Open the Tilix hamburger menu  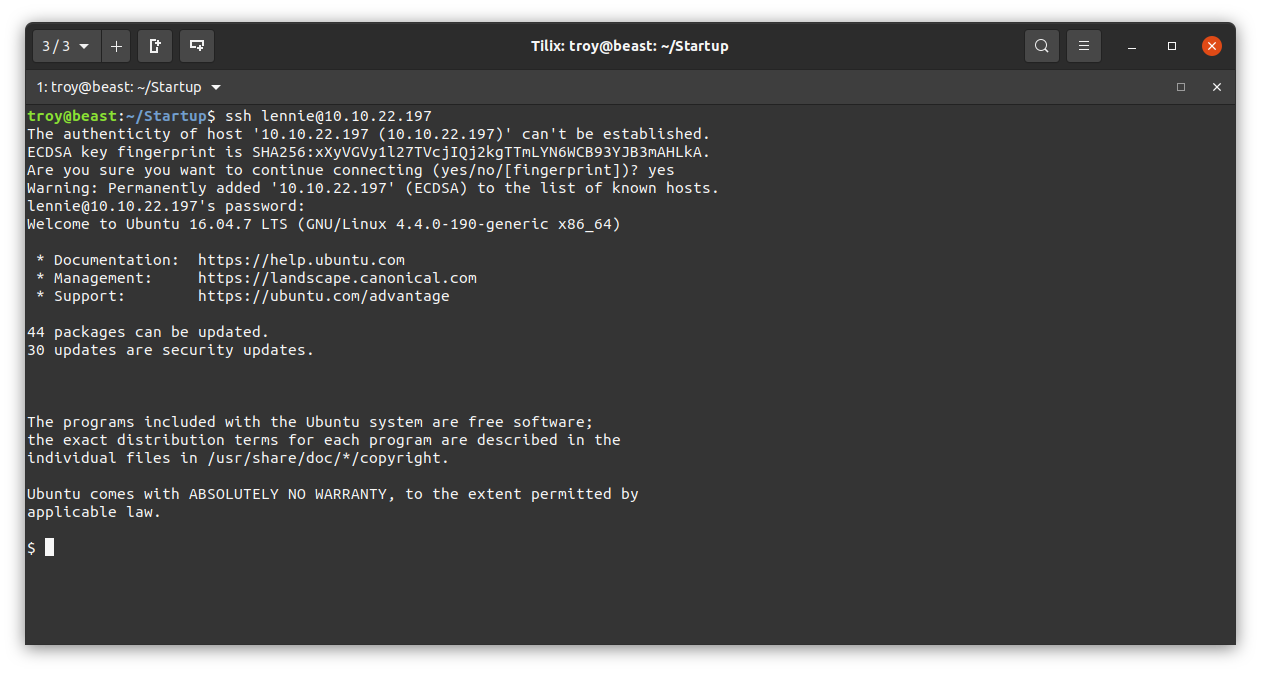(1084, 46)
